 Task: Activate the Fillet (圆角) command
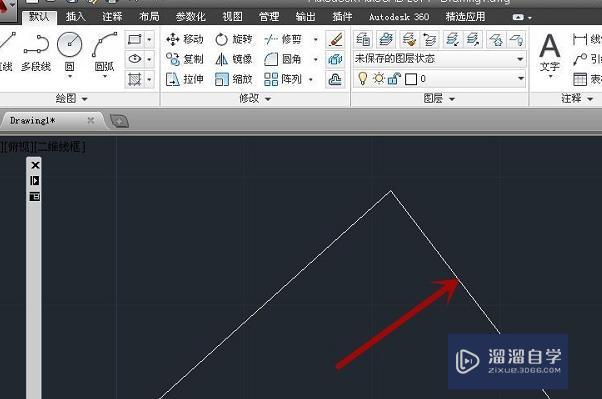tap(283, 59)
